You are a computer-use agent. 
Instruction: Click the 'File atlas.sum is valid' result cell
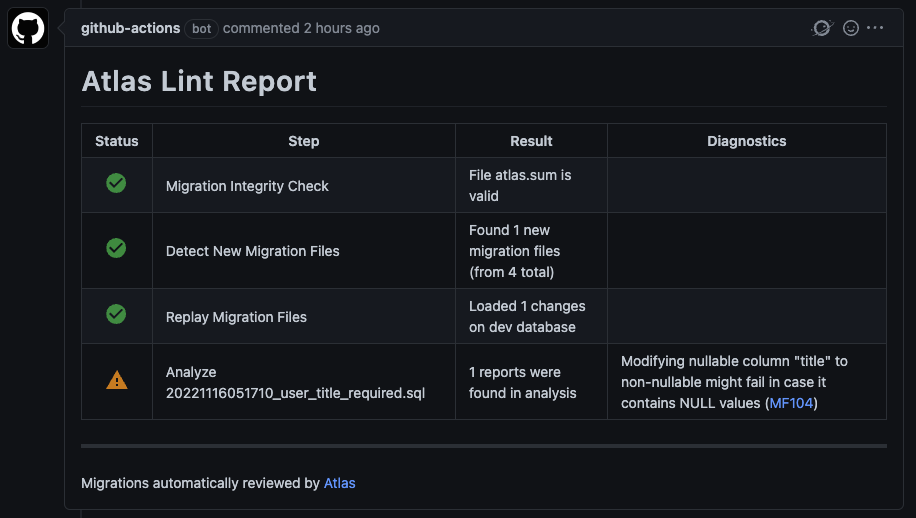coord(531,185)
